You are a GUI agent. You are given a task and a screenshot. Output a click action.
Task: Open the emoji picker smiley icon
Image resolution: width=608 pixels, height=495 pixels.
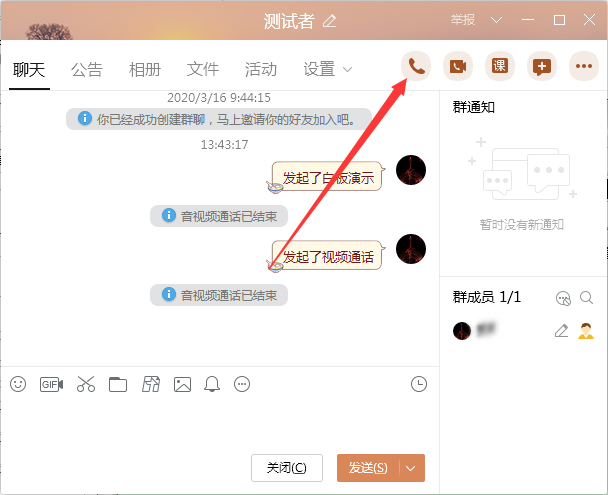point(18,384)
